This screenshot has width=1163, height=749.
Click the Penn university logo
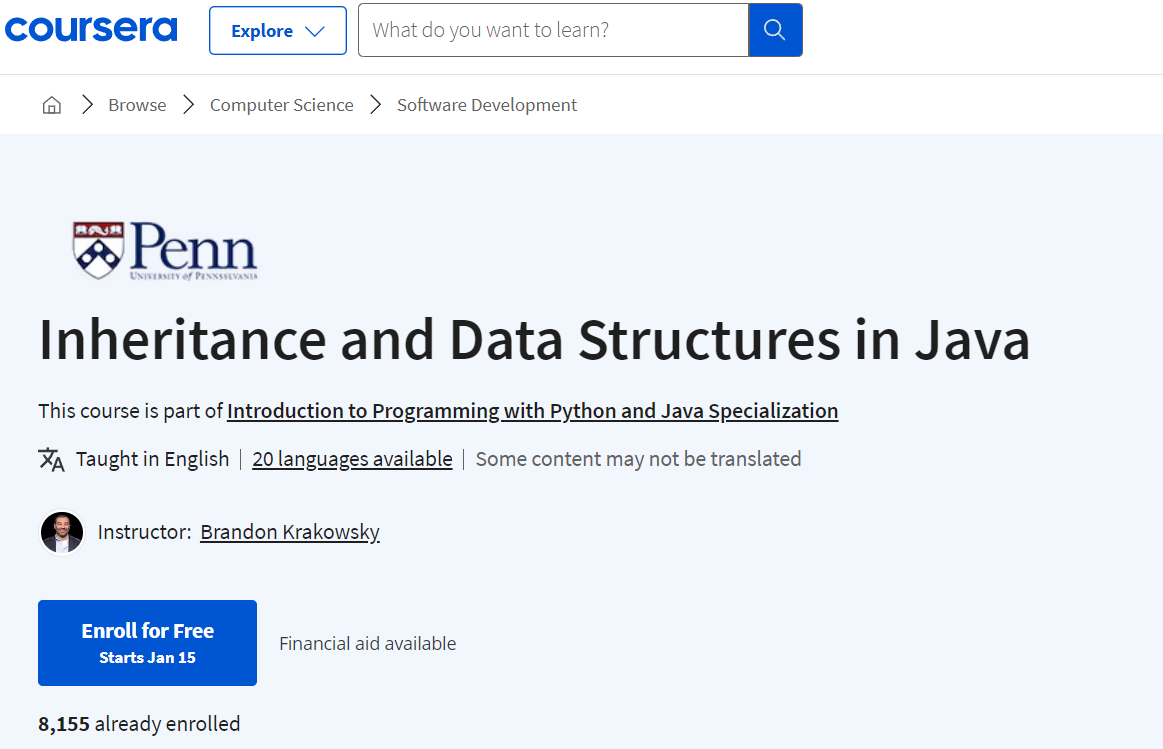165,250
